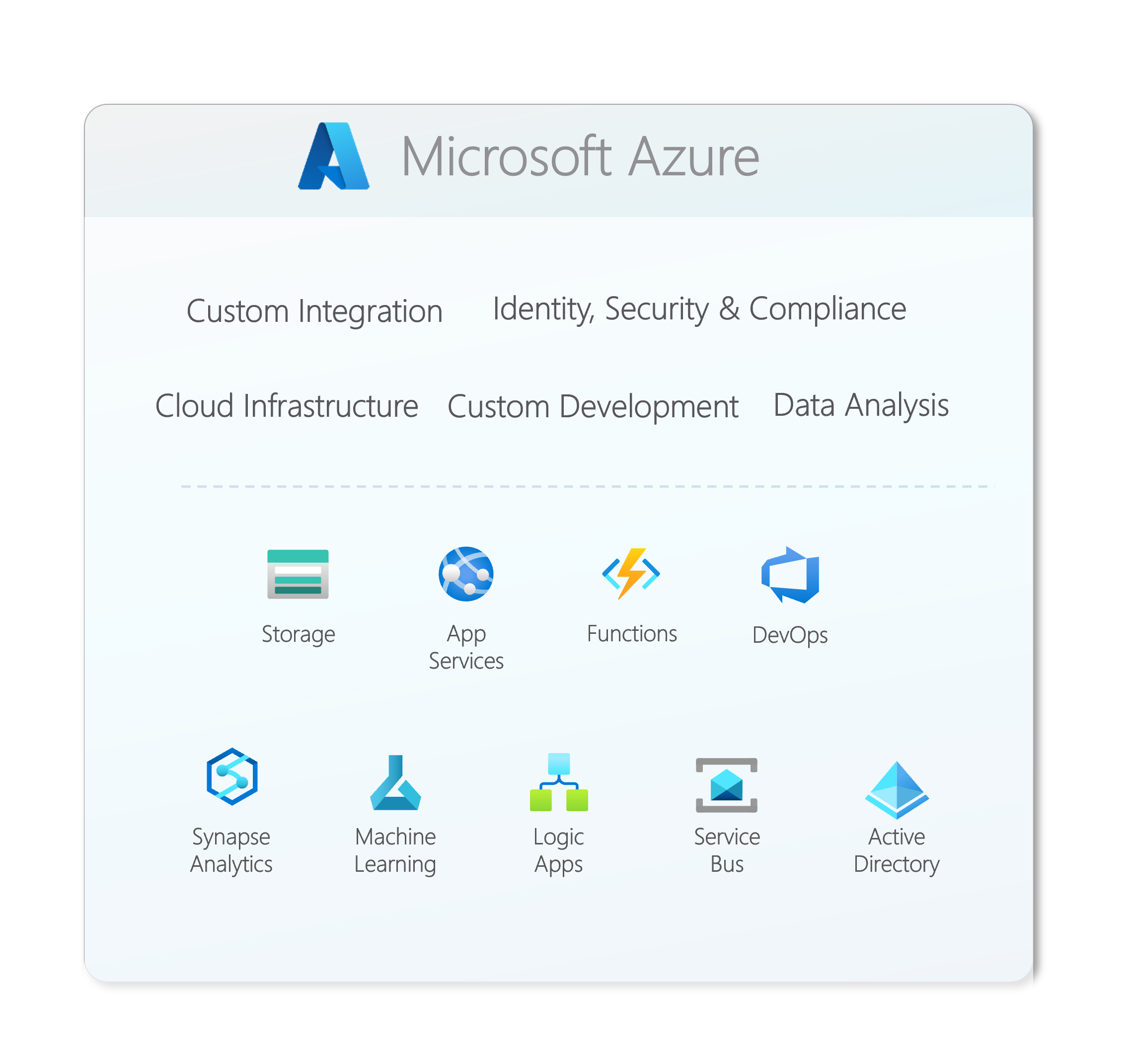The image size is (1132, 1064).
Task: Click the Custom Development heading
Action: (593, 407)
